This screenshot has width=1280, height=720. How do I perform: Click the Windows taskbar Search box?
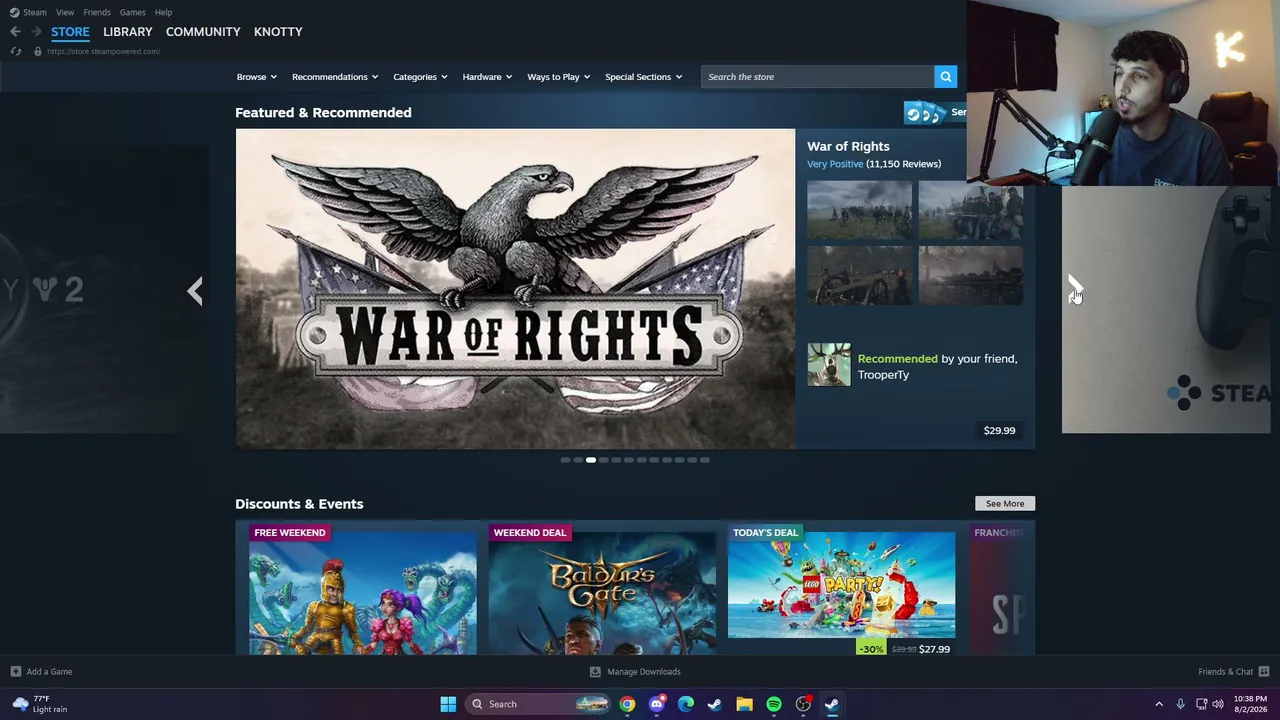pos(538,704)
